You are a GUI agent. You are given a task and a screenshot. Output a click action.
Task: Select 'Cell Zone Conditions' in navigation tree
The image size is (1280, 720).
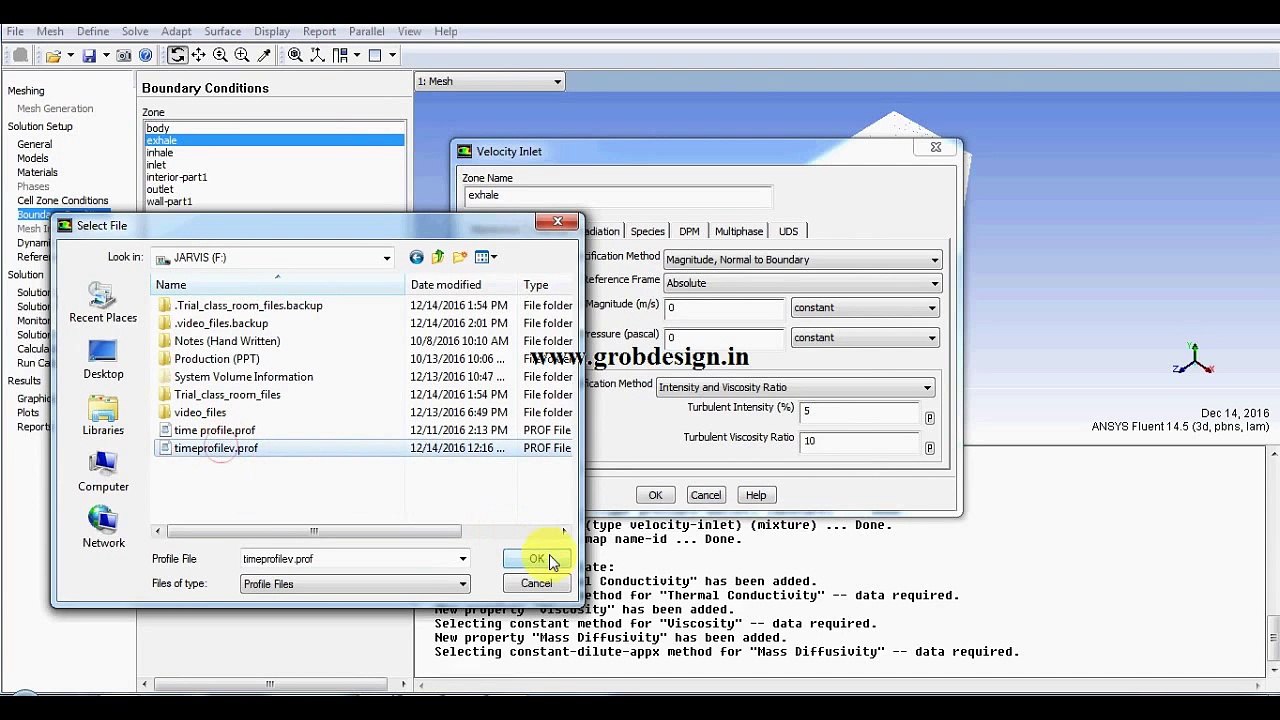click(62, 201)
